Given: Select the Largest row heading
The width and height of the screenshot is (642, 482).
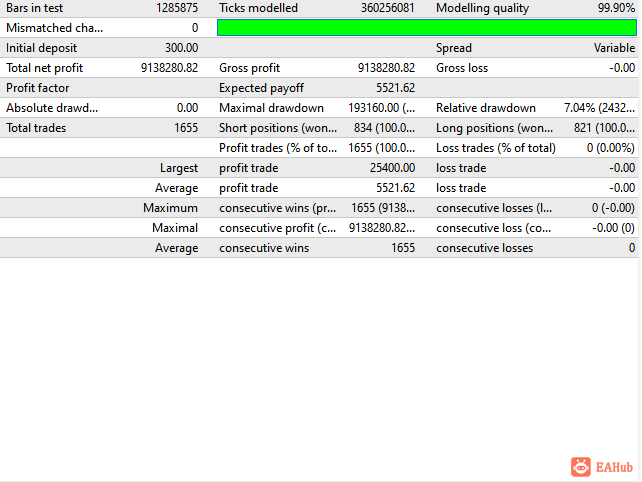Looking at the screenshot, I should (179, 168).
